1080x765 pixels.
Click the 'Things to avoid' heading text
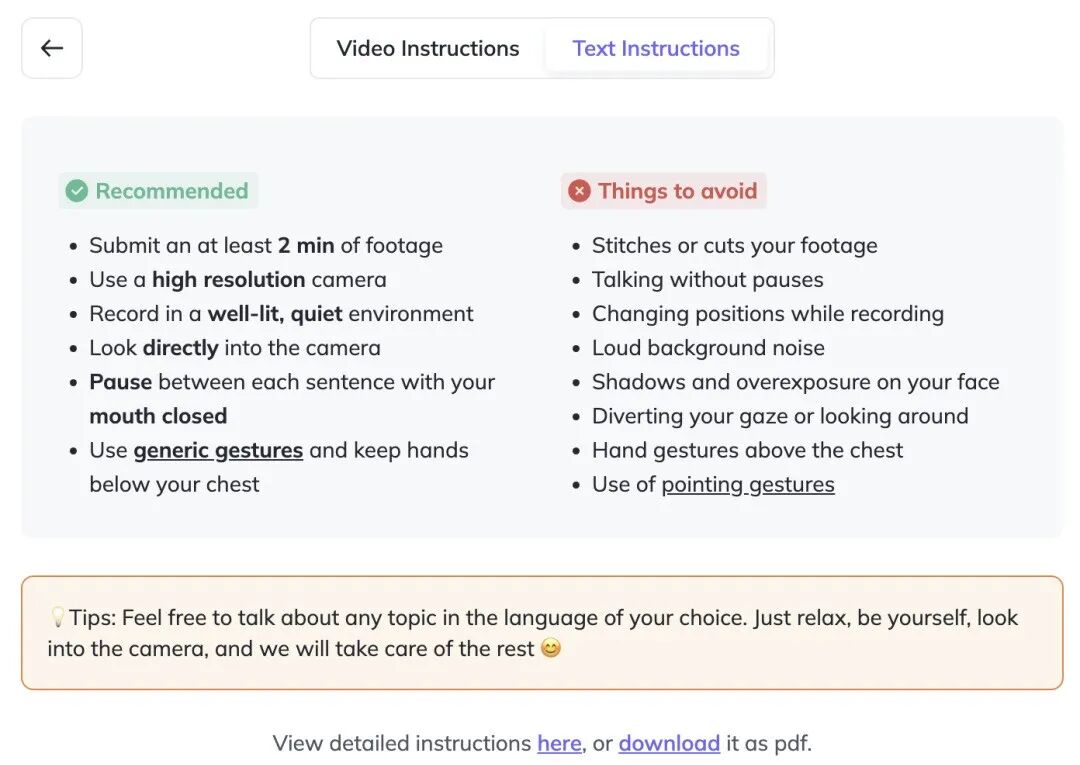[677, 191]
